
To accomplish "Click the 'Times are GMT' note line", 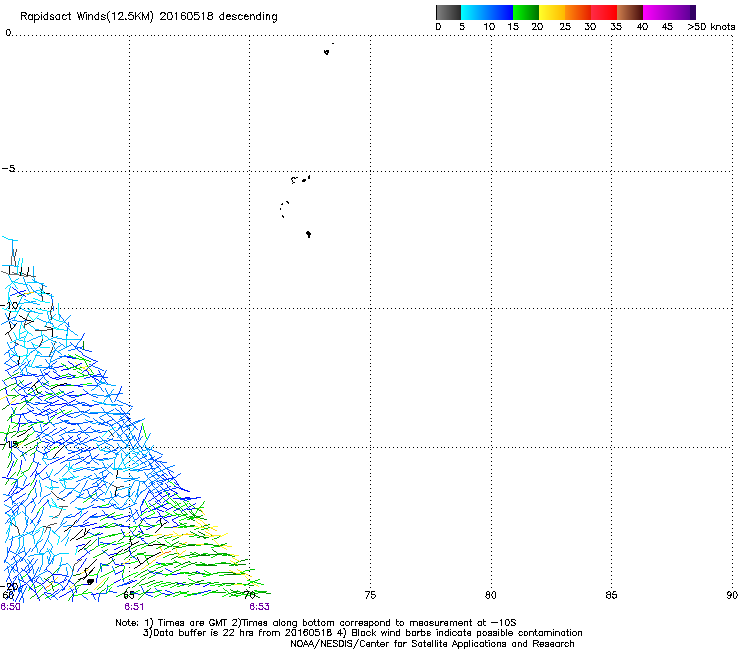I will [316, 623].
